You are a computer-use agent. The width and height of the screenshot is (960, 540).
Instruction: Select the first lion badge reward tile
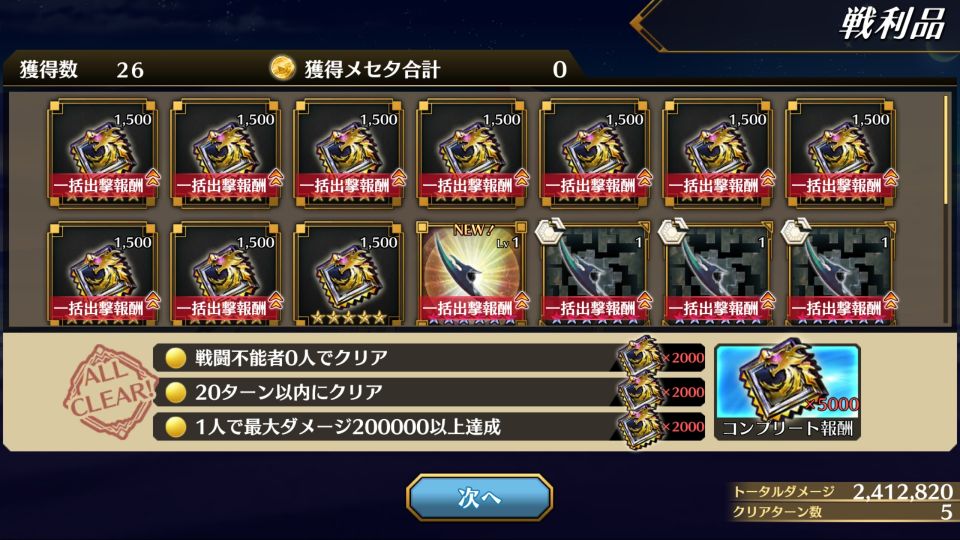(x=102, y=154)
